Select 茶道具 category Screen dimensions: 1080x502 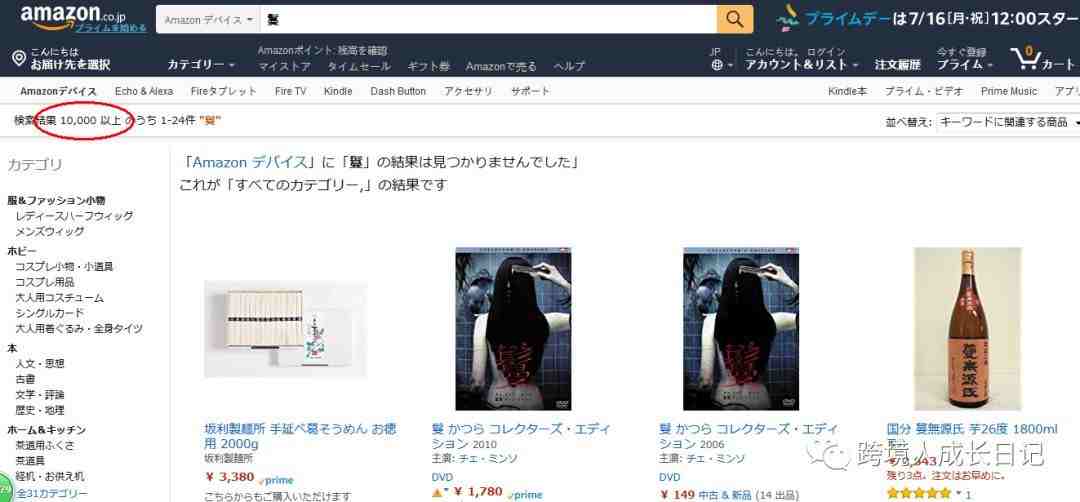(30, 461)
